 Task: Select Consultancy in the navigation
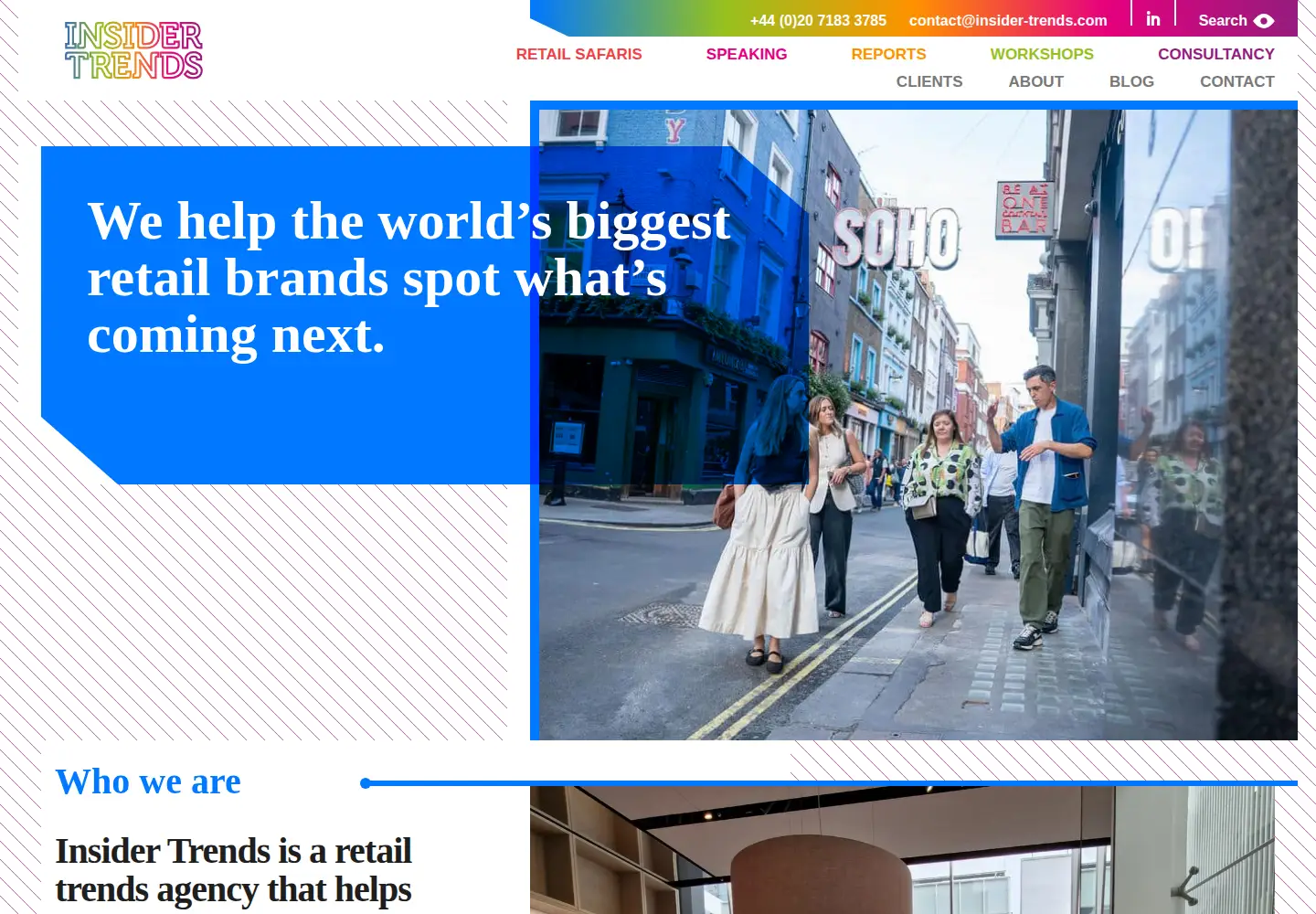[1215, 54]
